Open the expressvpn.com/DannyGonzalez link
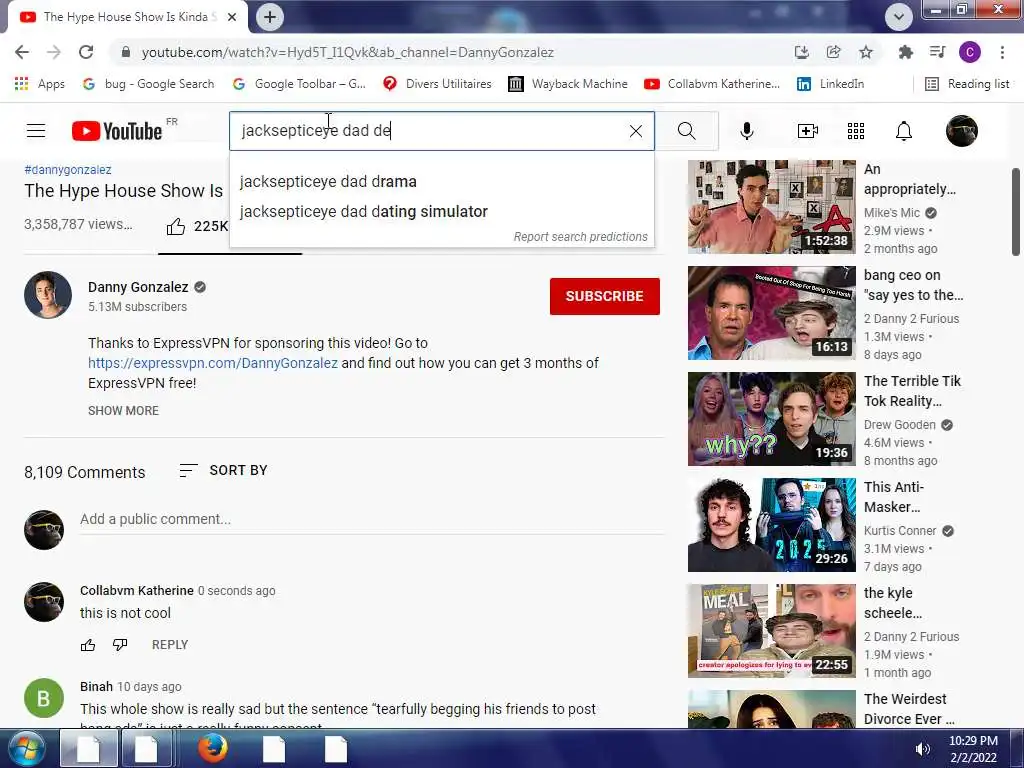Viewport: 1024px width, 768px height. pyautogui.click(x=213, y=363)
